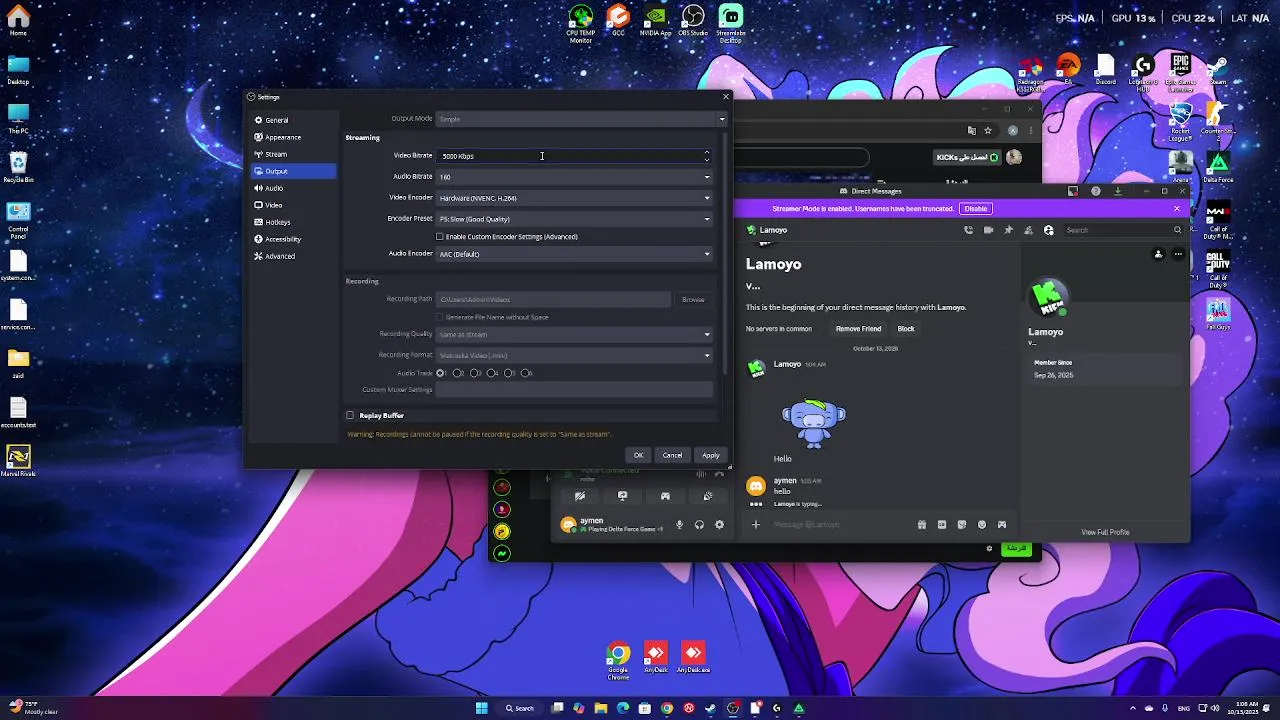The width and height of the screenshot is (1280, 720).
Task: Mute the microphone in Discord user panel
Action: (x=679, y=525)
